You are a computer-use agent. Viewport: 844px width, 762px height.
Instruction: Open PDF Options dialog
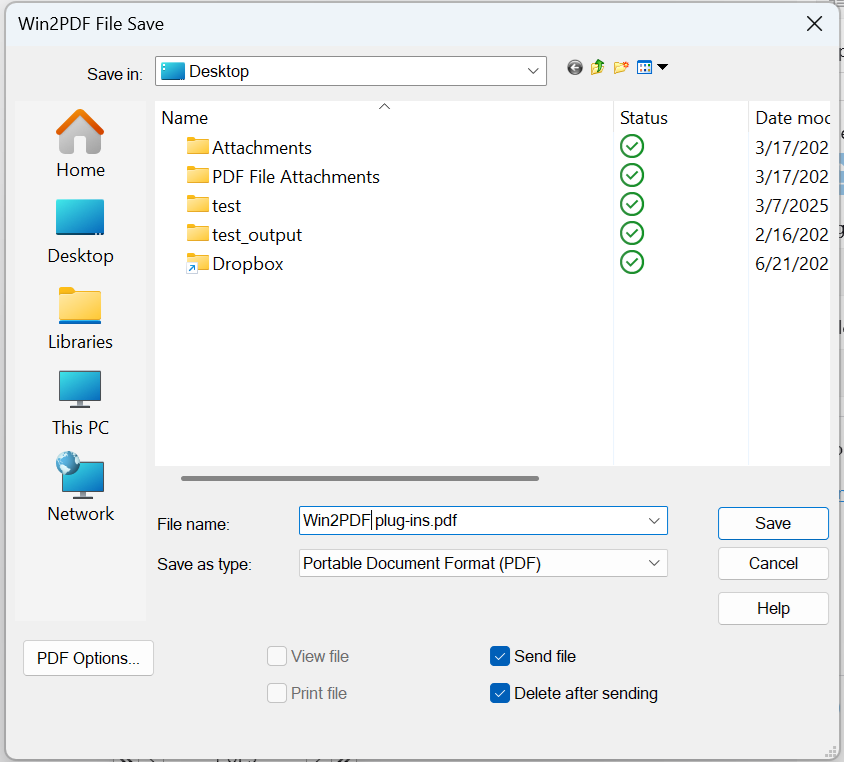[88, 658]
